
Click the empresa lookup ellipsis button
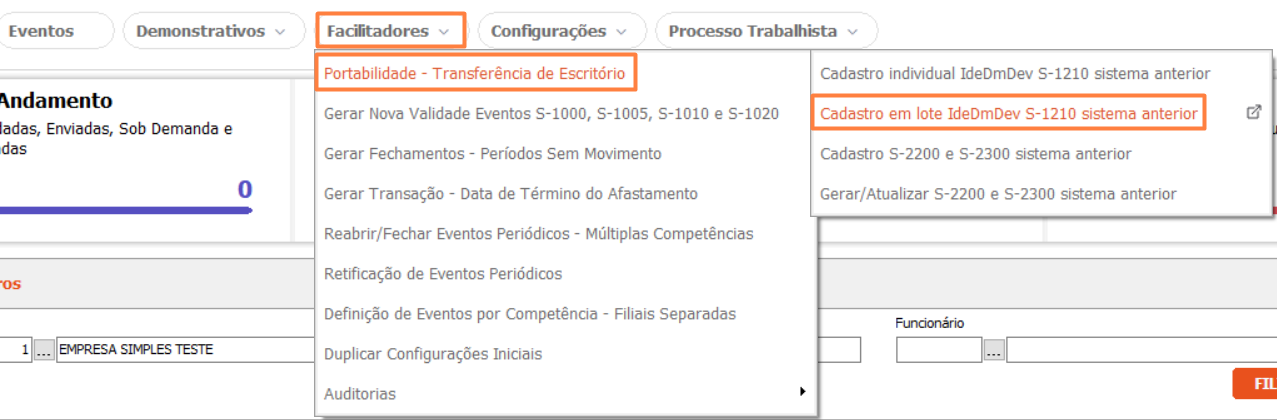point(44,350)
